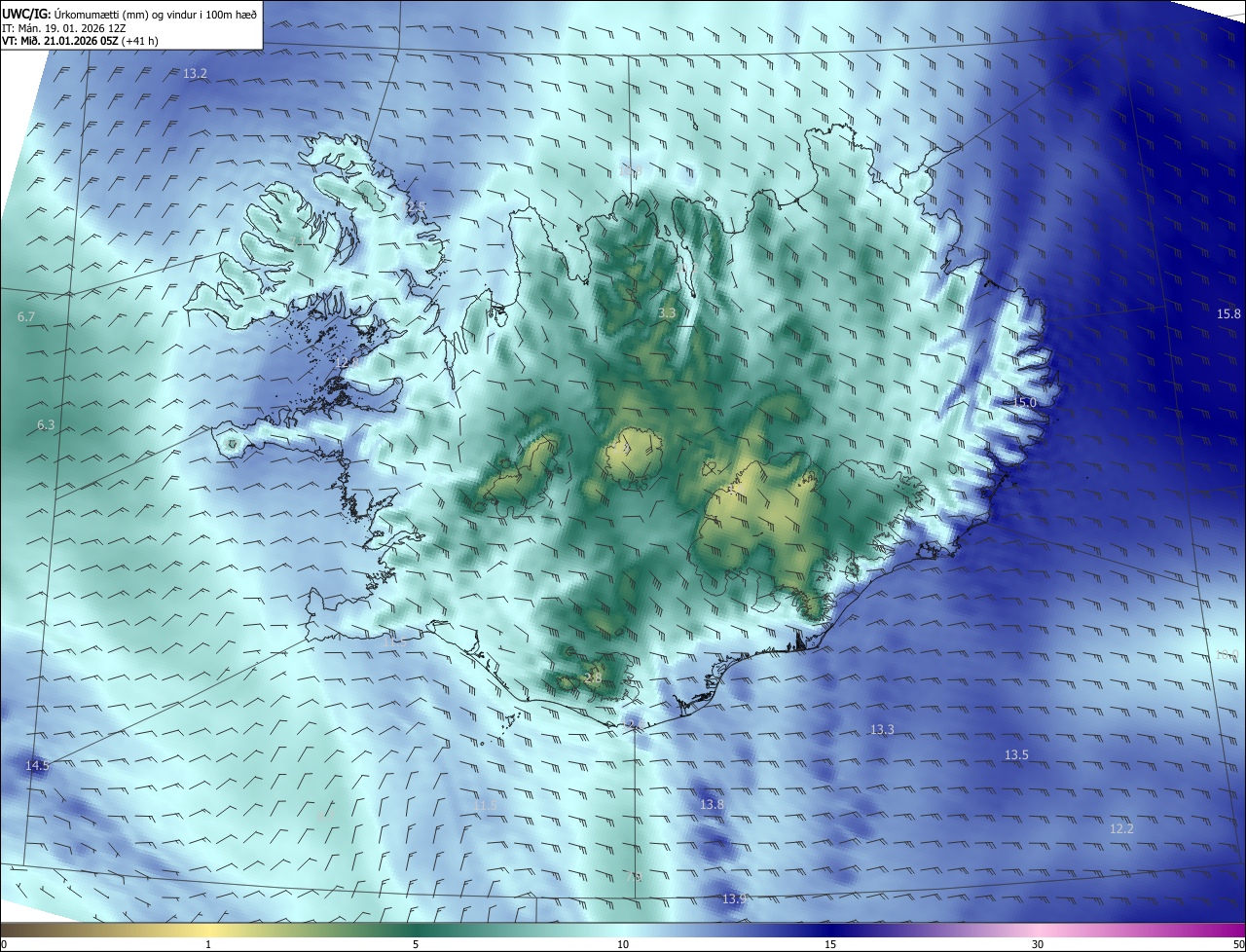The height and width of the screenshot is (952, 1246).
Task: Click the 1 label on the color scale
Action: point(208,945)
